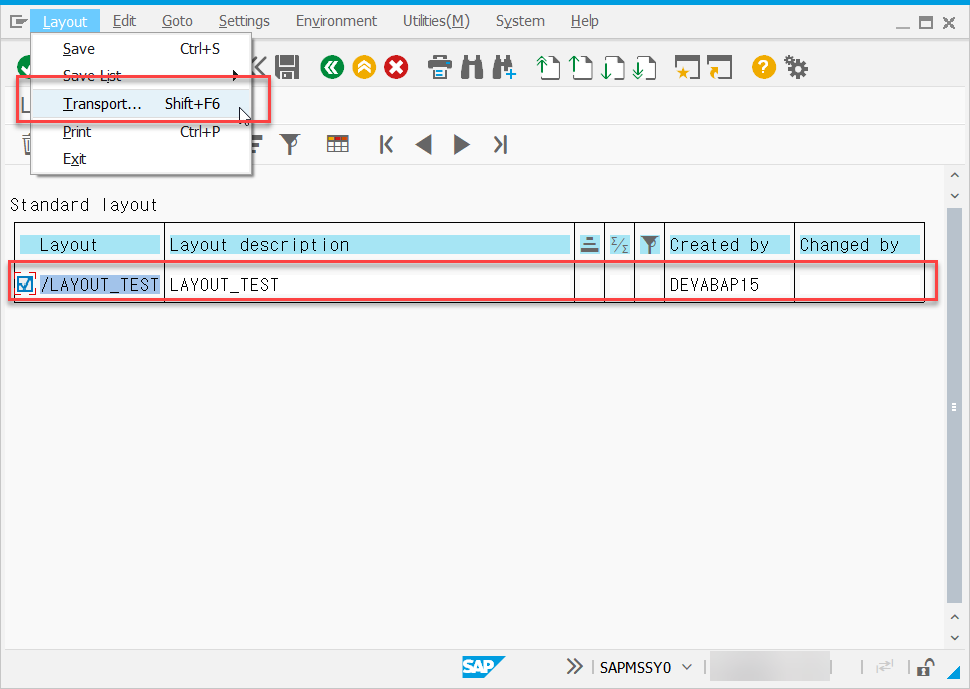Click the SAPMSSY0 program name in status bar
This screenshot has width=970, height=689.
pos(635,667)
